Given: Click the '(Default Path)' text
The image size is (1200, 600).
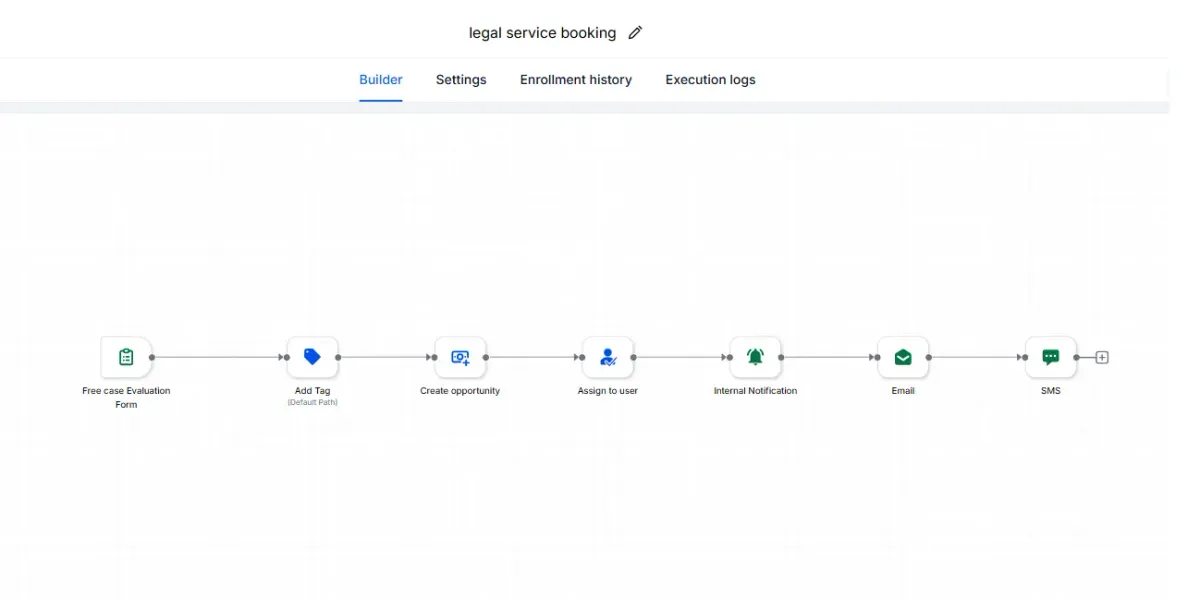Looking at the screenshot, I should coord(312,403).
